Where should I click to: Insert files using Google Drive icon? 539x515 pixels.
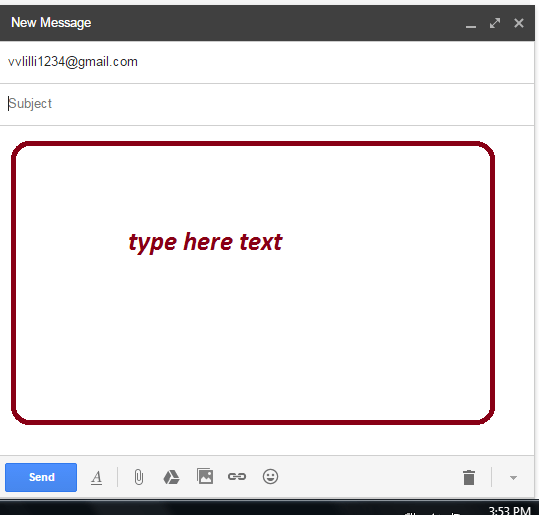(x=171, y=477)
